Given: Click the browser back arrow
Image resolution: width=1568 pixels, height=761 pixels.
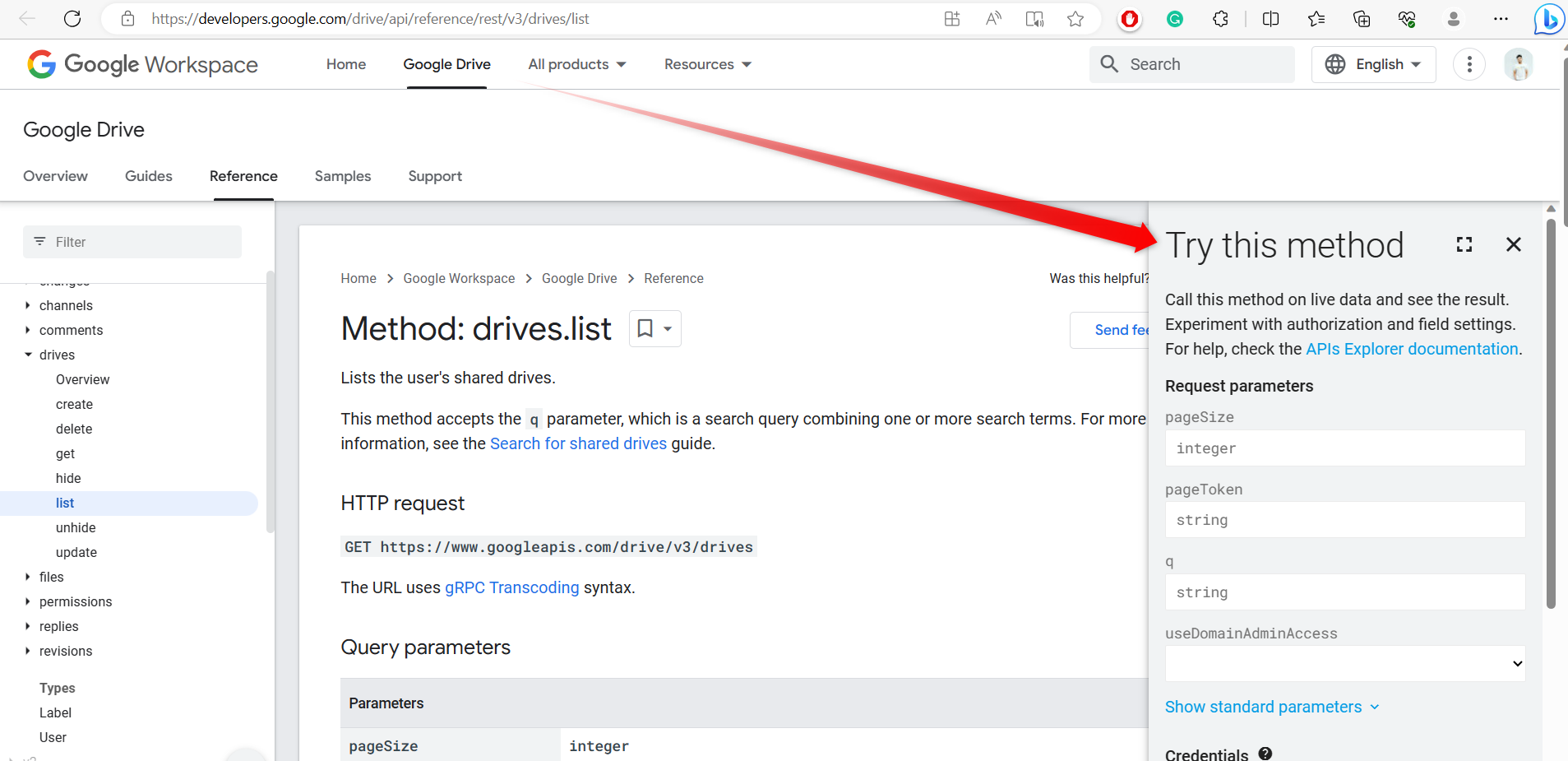Looking at the screenshot, I should pos(27,19).
